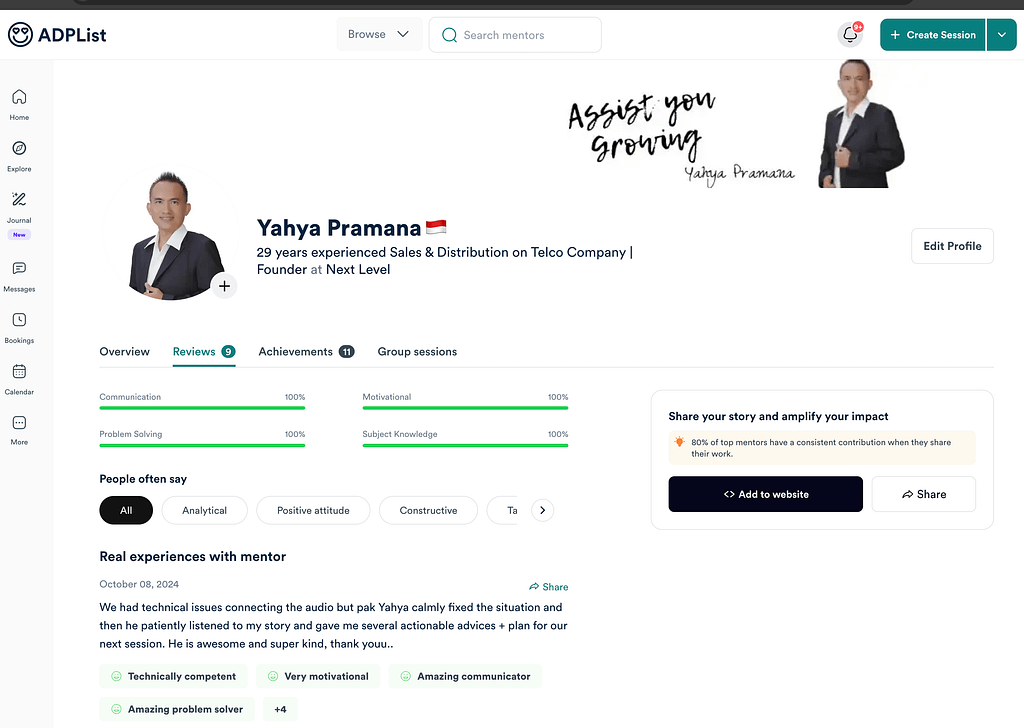This screenshot has height=728, width=1024.
Task: Open the Calendar sidebar icon
Action: (19, 379)
